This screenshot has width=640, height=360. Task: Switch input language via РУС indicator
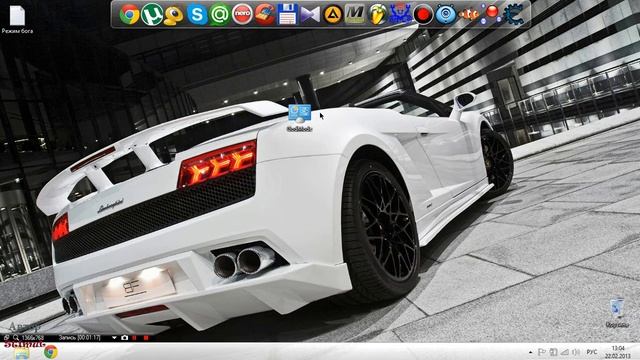(x=592, y=352)
